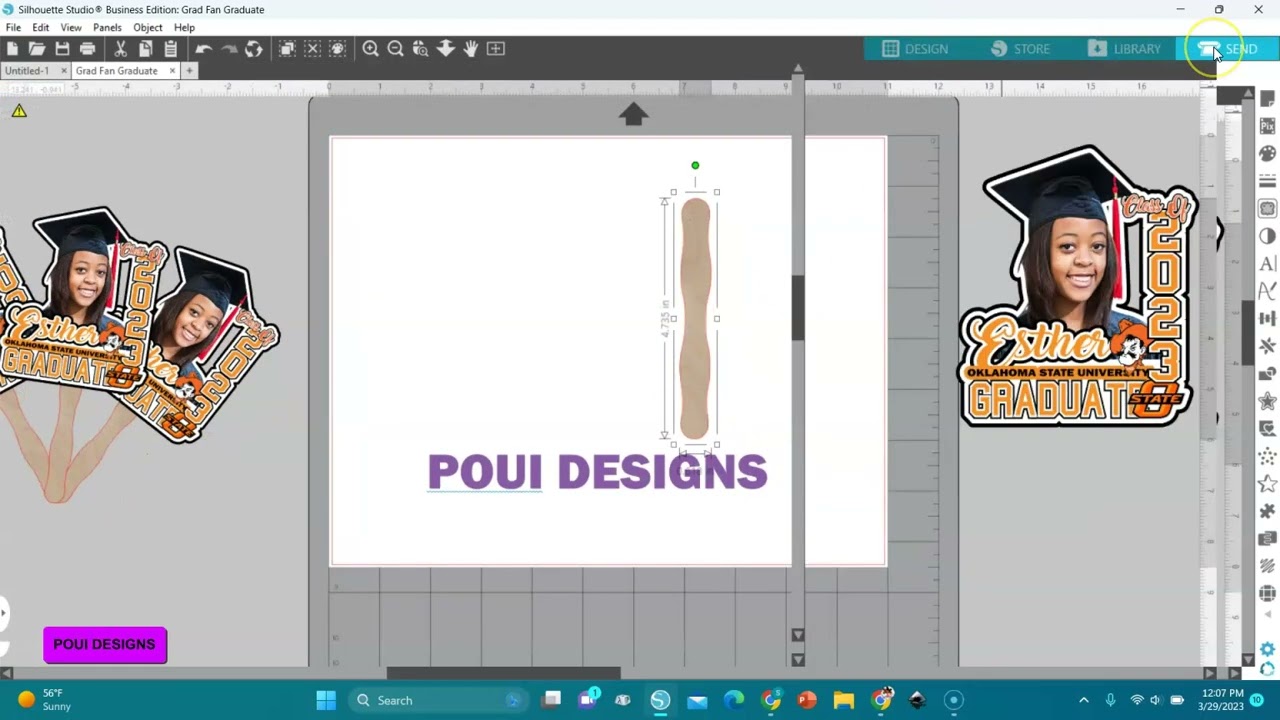
Task: Open the Text Style panel
Action: pos(1267,263)
